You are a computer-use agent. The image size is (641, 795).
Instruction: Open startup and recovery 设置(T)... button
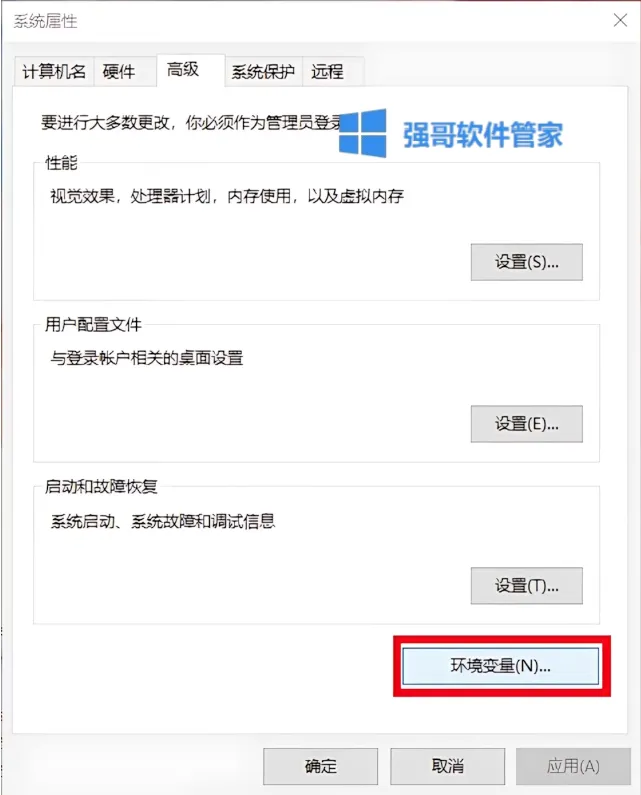coord(526,586)
